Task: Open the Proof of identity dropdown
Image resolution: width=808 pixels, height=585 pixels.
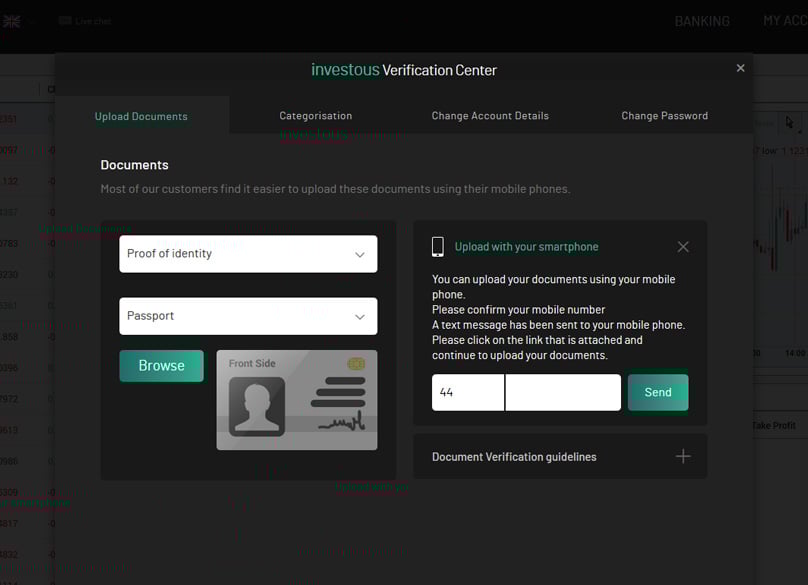Action: pos(248,254)
